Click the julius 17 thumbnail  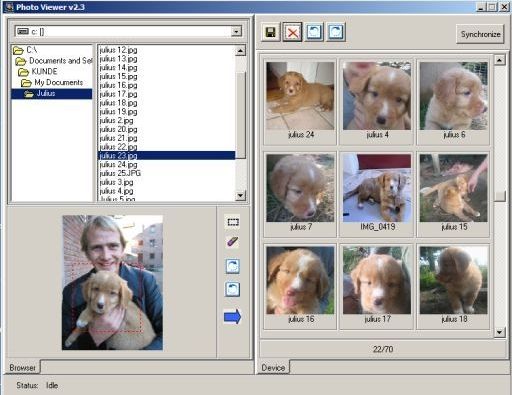377,286
